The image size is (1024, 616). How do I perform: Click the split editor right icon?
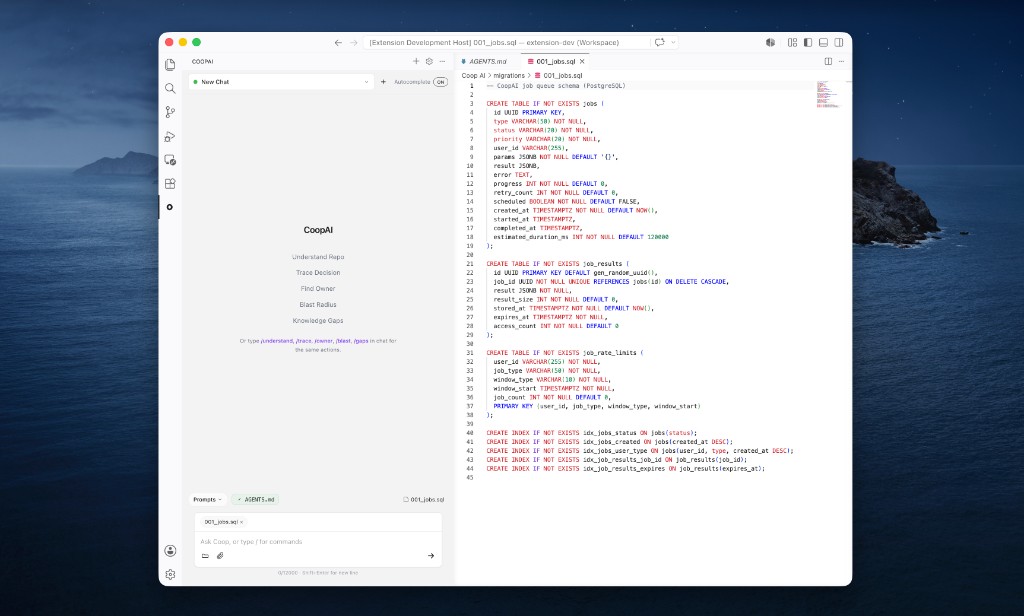click(x=828, y=61)
